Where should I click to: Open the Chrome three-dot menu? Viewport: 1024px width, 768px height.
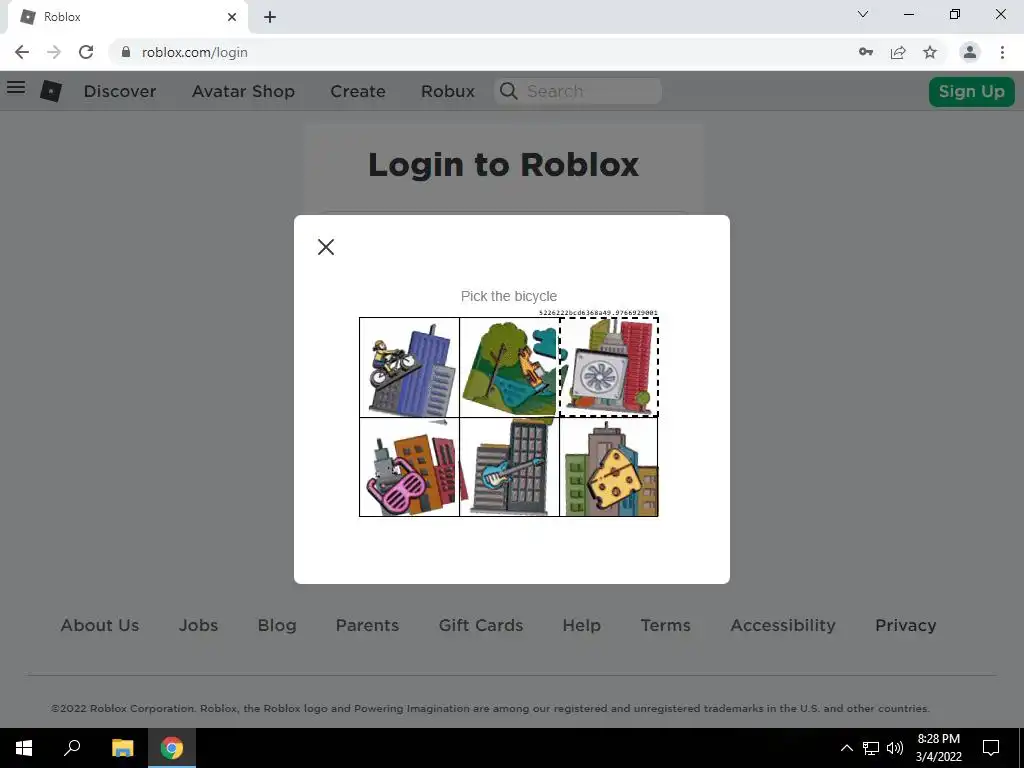[1002, 52]
